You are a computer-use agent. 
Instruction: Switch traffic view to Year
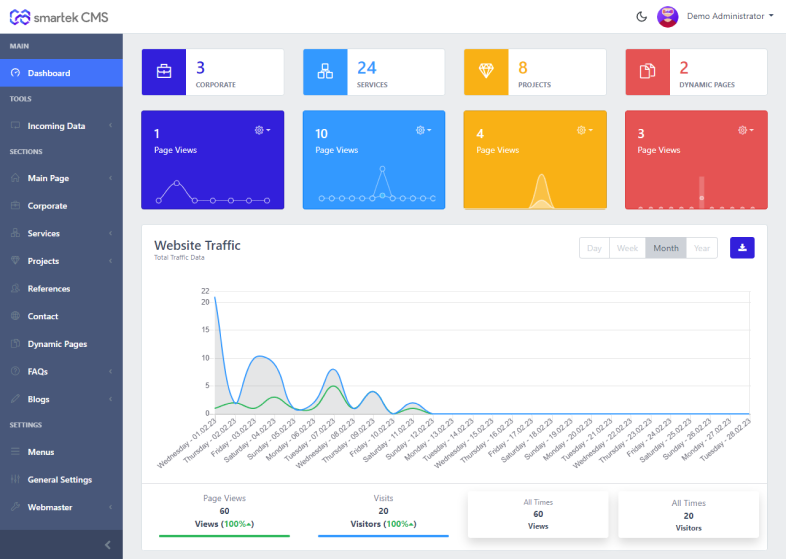click(702, 248)
